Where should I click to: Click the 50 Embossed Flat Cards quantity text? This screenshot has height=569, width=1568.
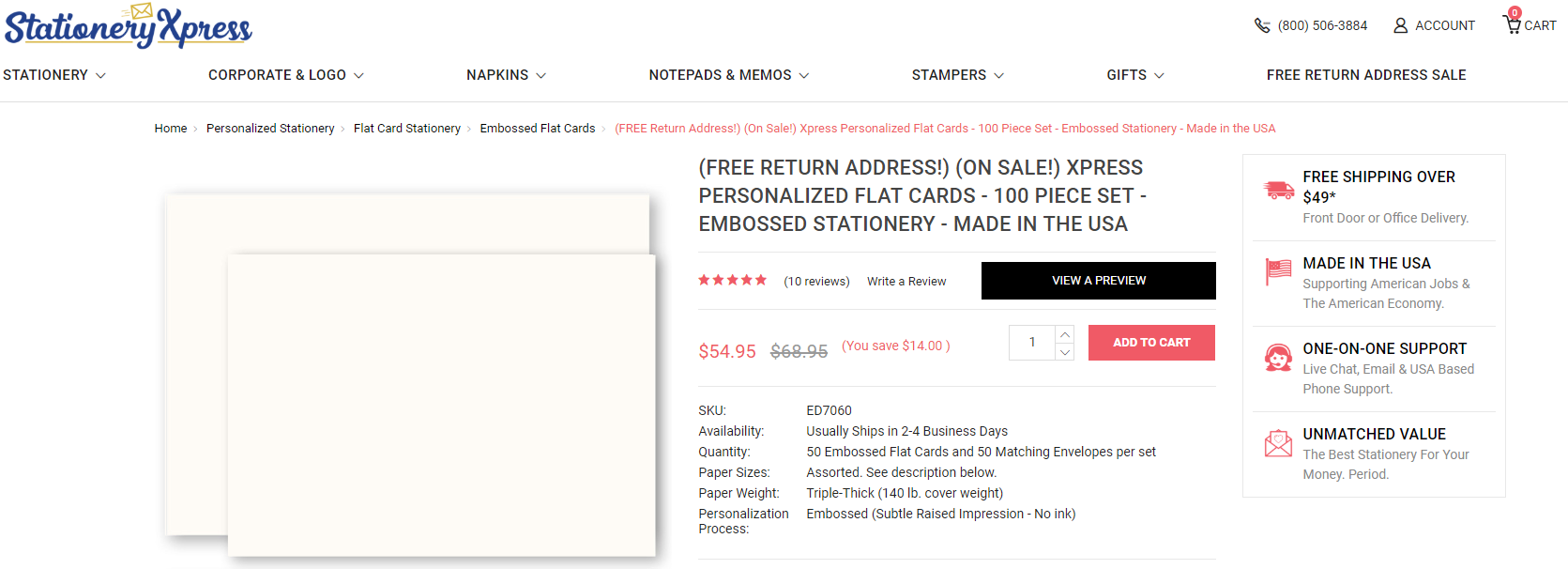click(982, 452)
